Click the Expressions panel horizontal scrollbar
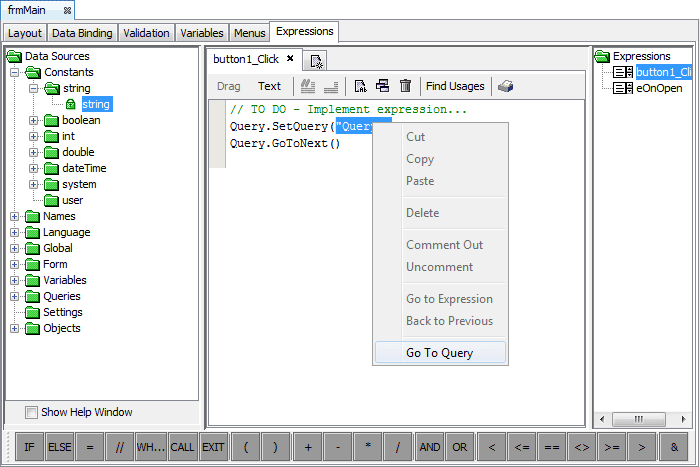Viewport: 700px width, 467px height. [638, 419]
